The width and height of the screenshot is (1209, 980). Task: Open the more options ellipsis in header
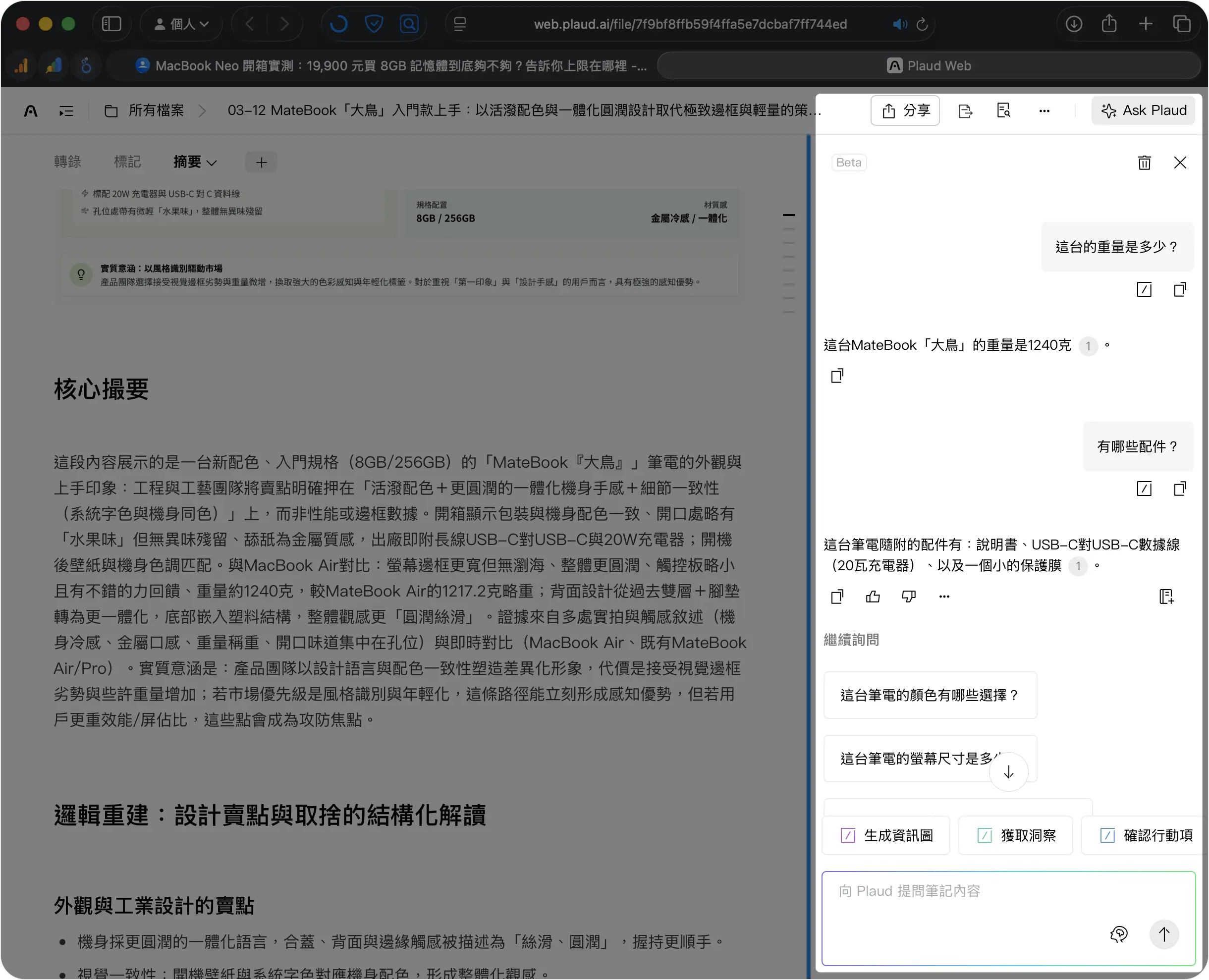1044,110
